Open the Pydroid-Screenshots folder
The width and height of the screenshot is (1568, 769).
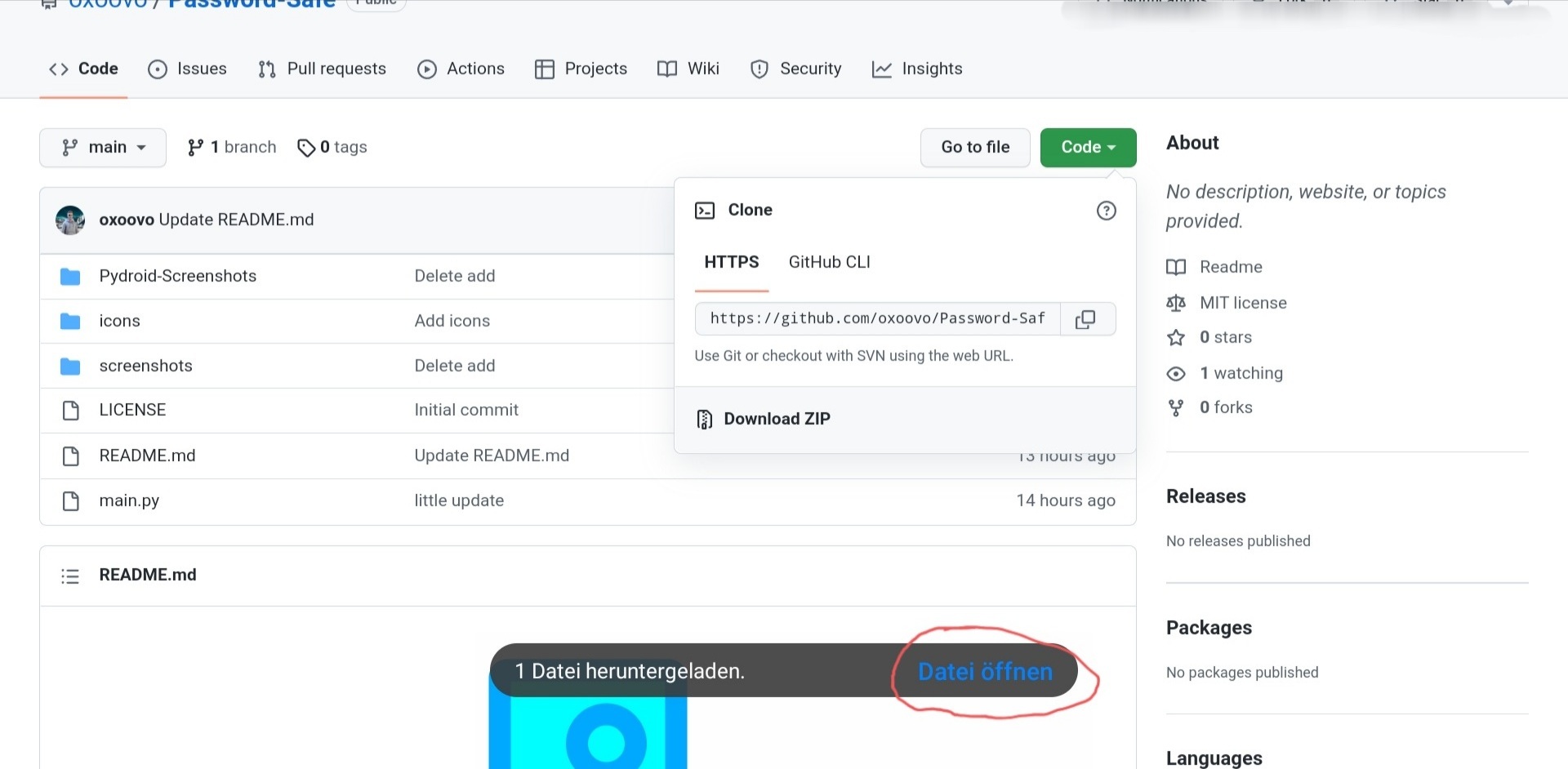[x=178, y=276]
